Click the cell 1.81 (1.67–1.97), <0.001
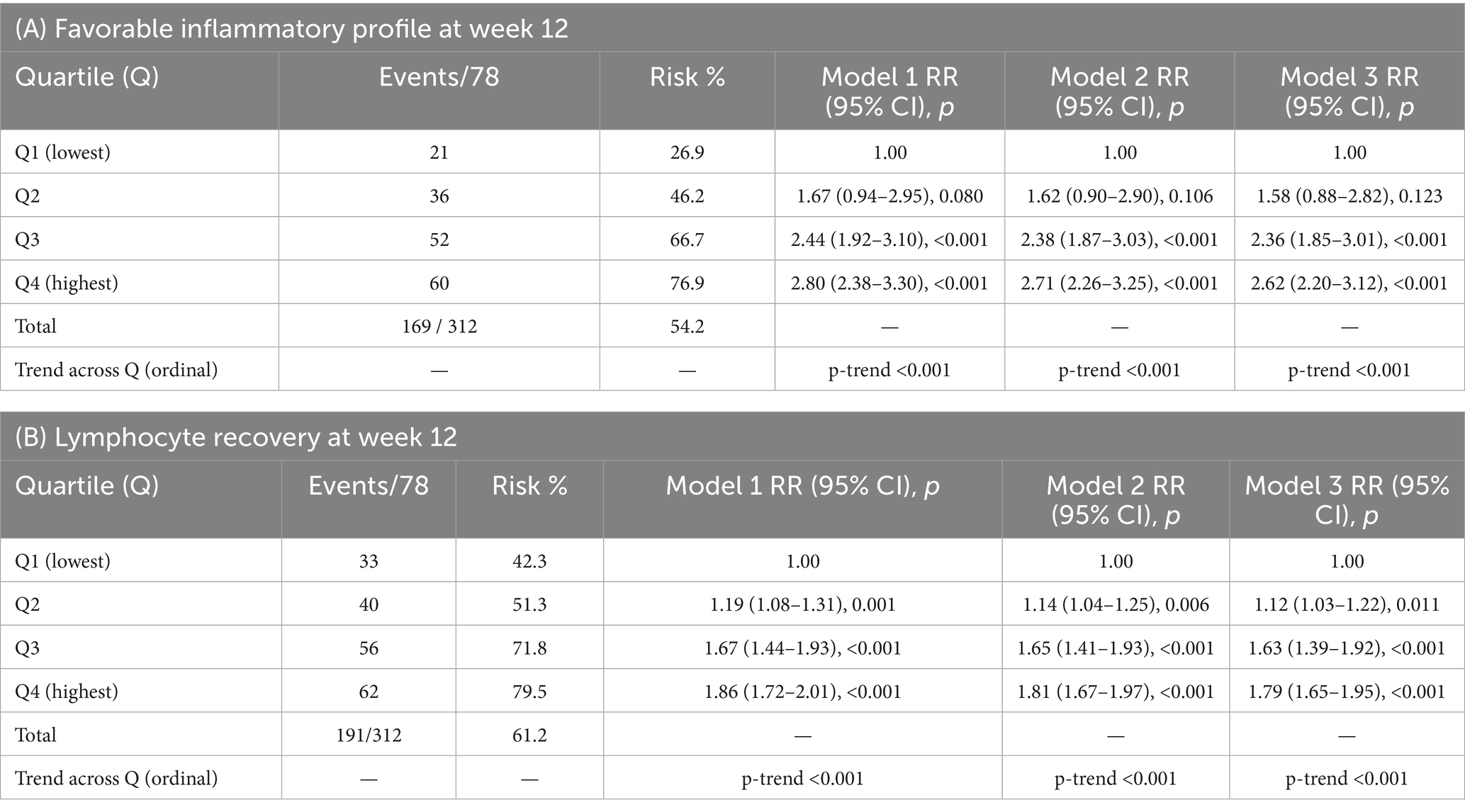 (x=1116, y=692)
